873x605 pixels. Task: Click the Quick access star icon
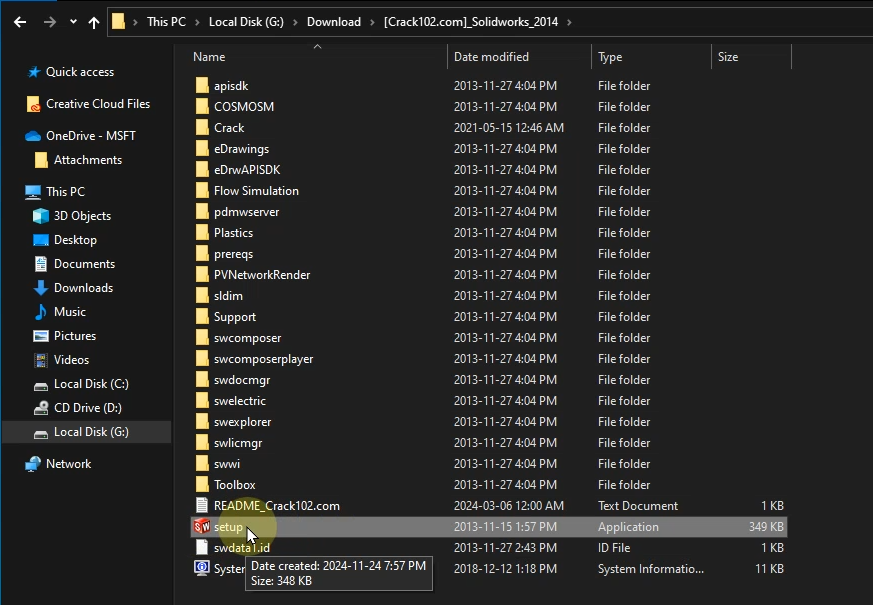click(33, 72)
